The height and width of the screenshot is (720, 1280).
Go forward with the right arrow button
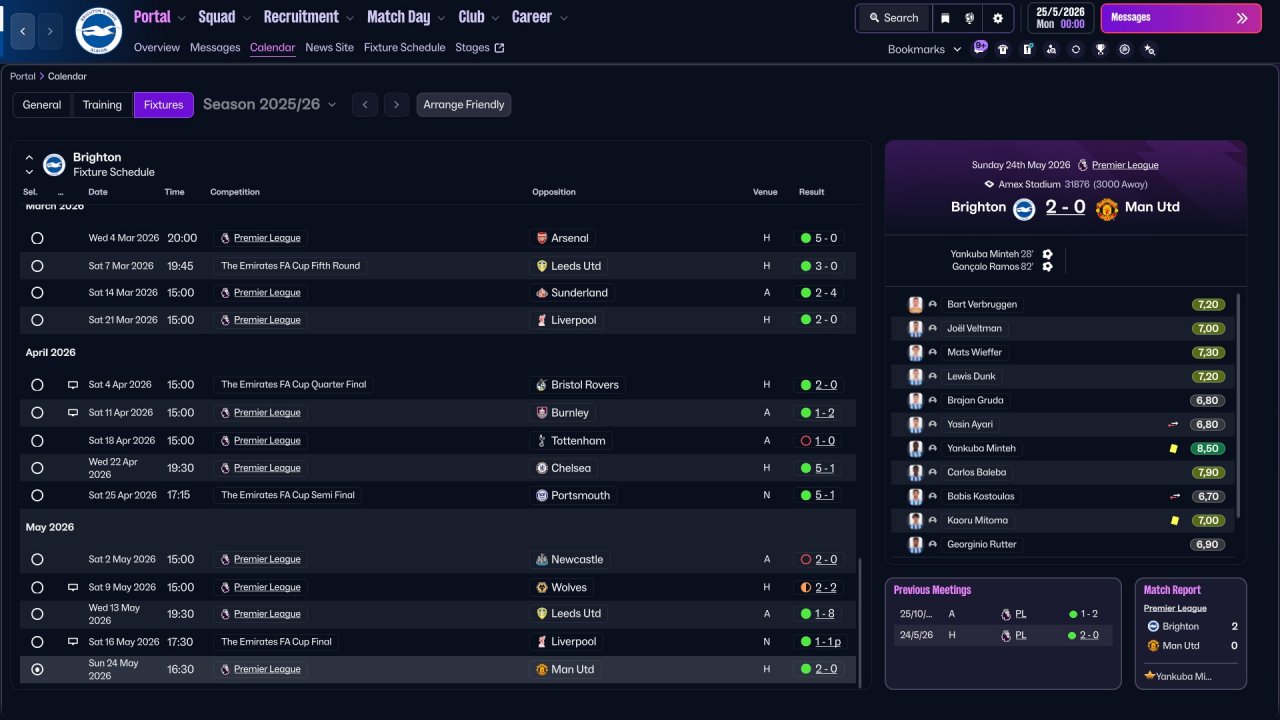pyautogui.click(x=50, y=31)
